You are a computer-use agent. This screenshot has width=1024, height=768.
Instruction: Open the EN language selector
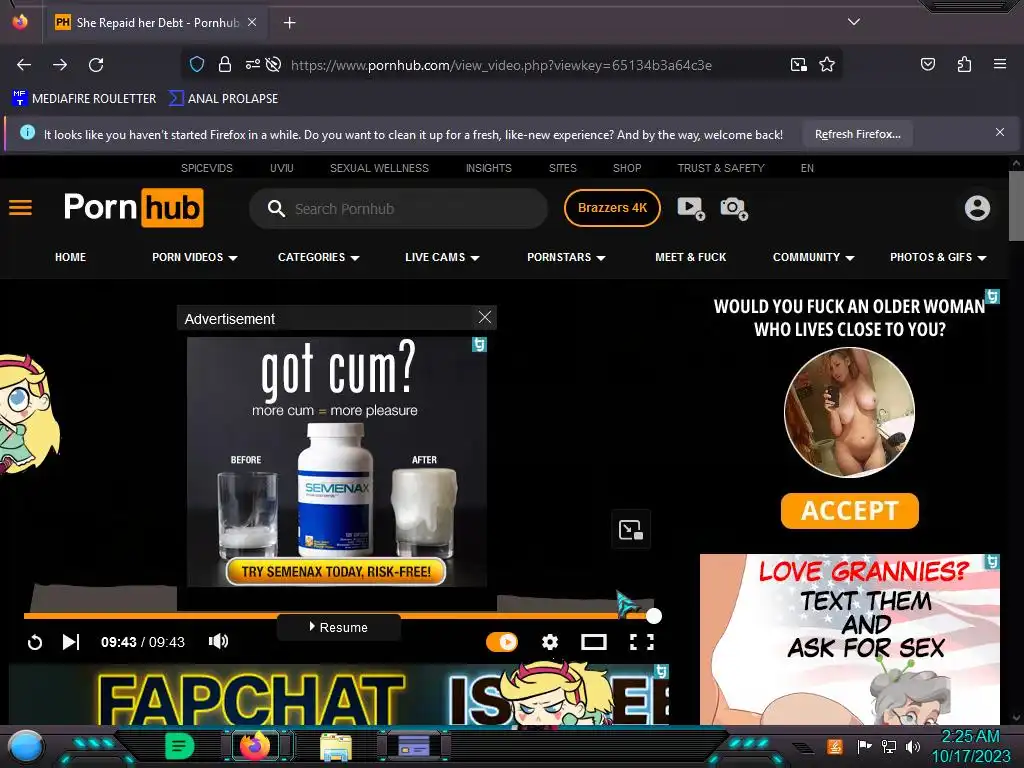click(807, 168)
